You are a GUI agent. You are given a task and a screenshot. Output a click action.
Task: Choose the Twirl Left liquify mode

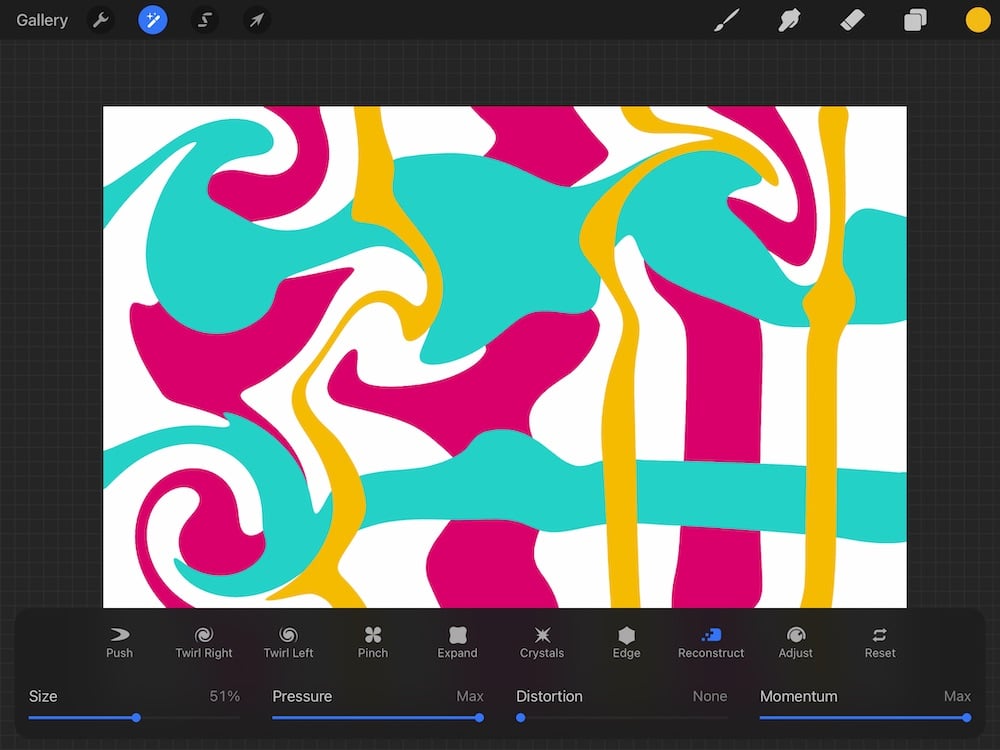(288, 643)
